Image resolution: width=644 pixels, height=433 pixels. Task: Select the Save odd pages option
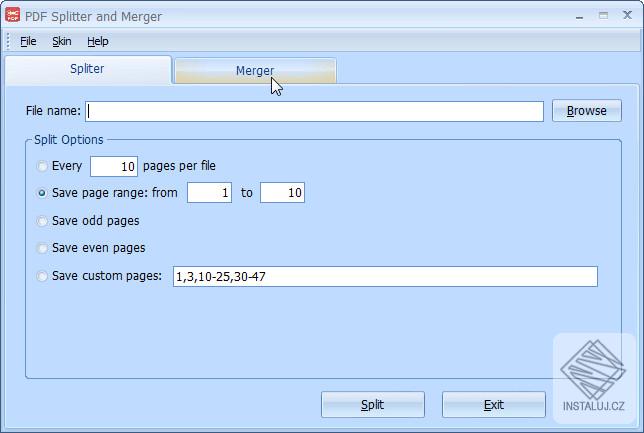42,221
